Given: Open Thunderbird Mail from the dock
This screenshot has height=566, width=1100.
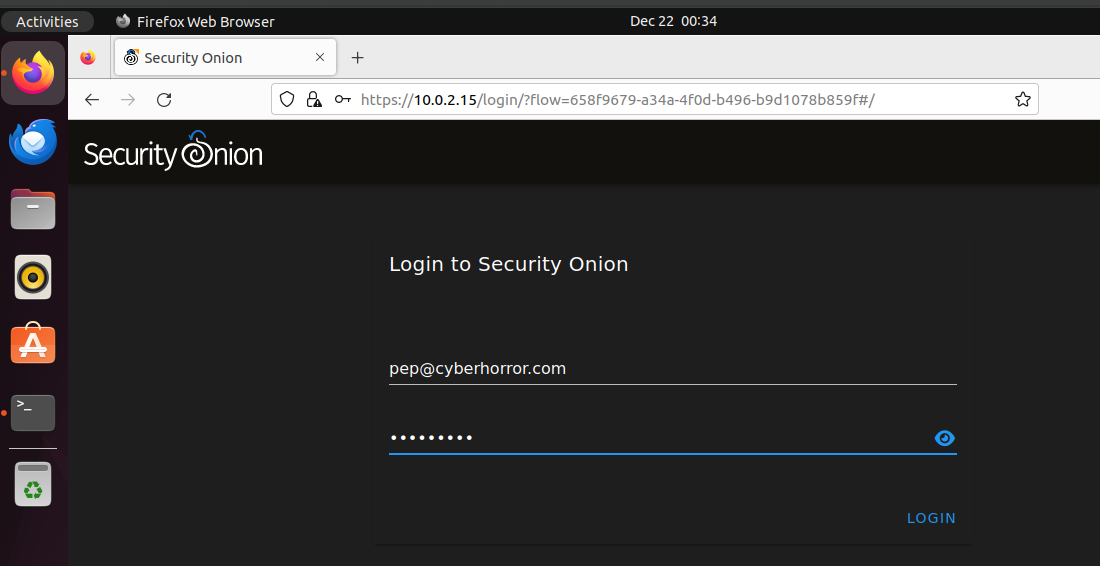Looking at the screenshot, I should (x=33, y=141).
